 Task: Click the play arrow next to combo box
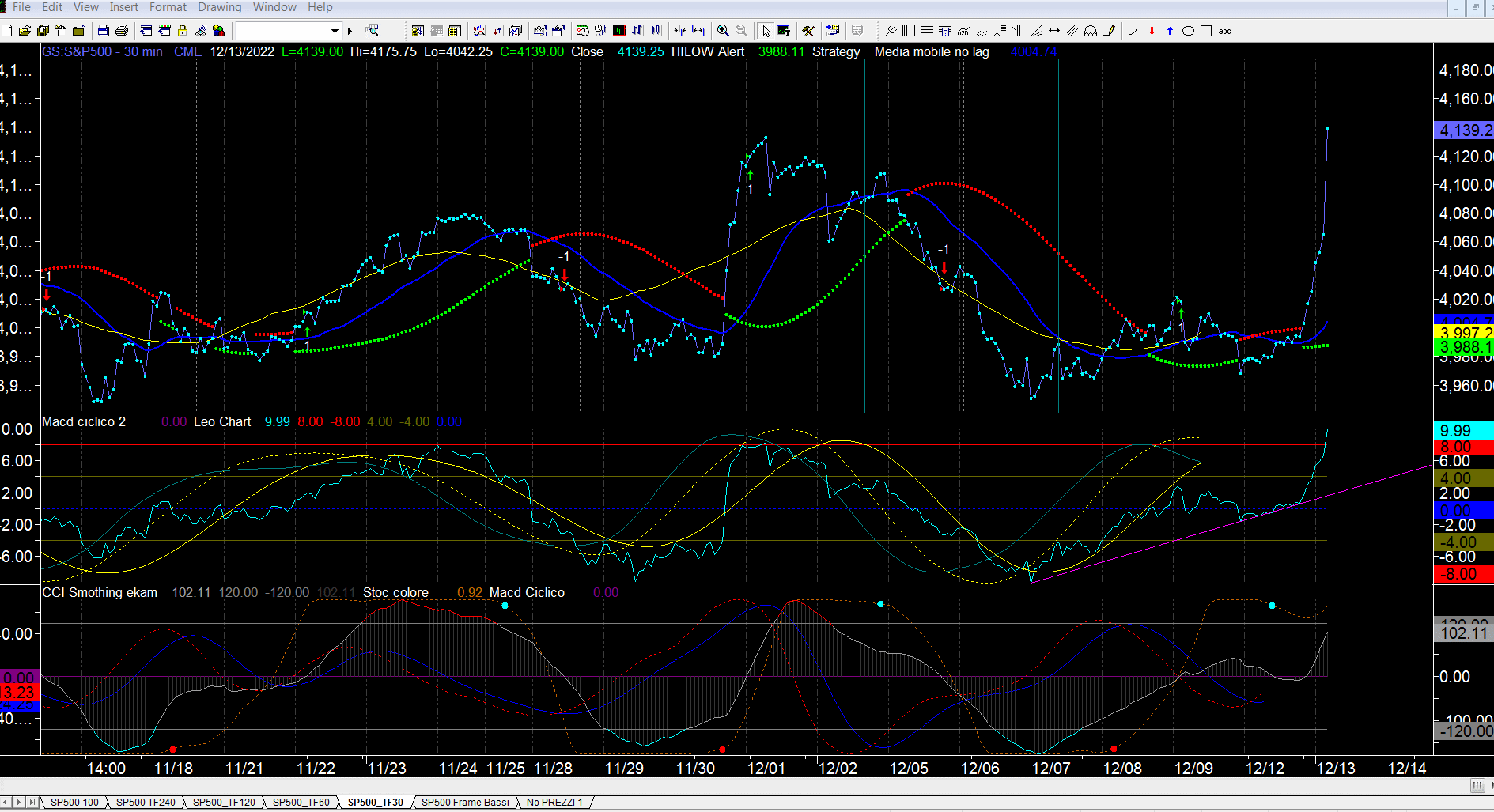[350, 31]
